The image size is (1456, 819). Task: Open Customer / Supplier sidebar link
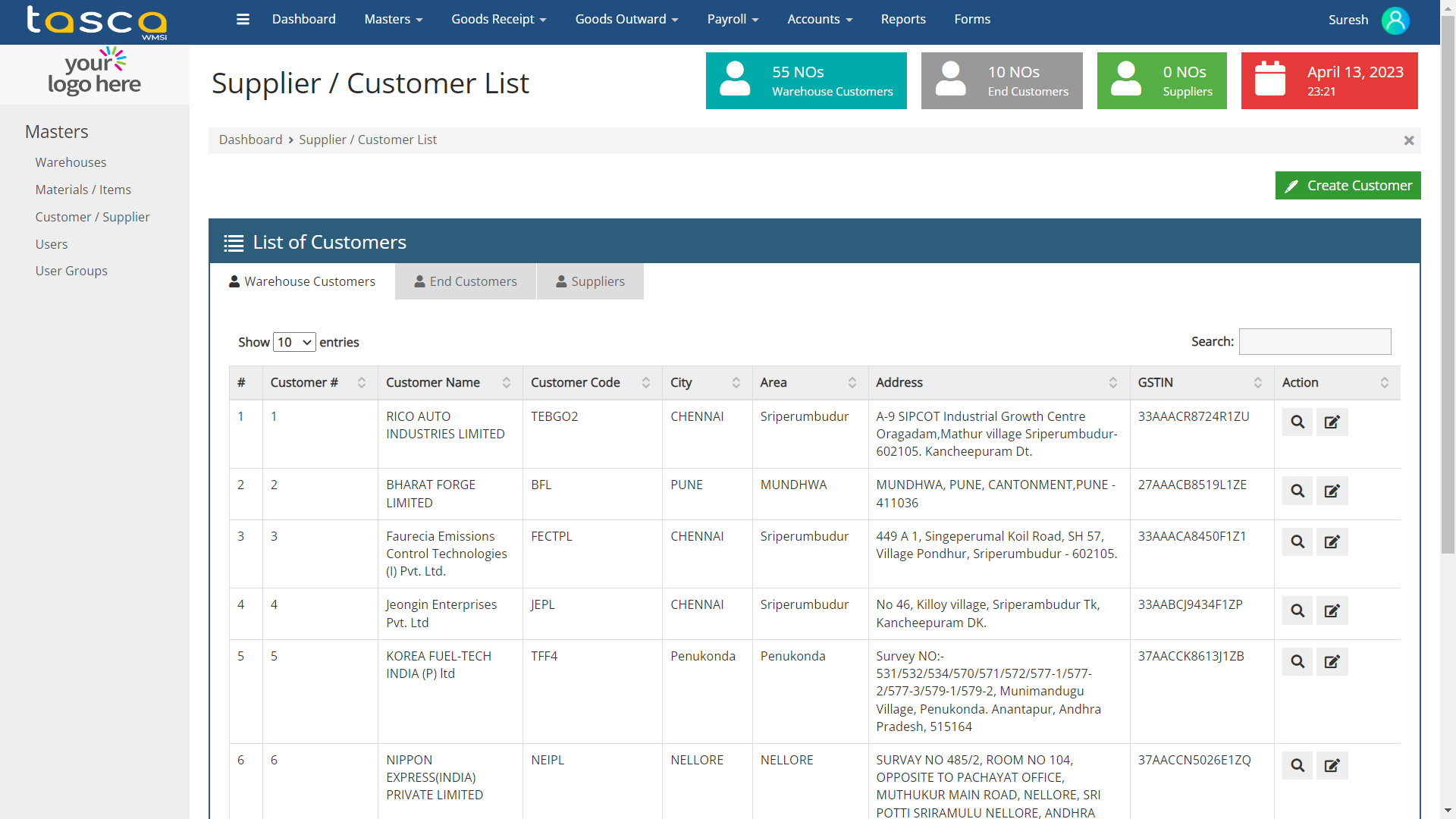[93, 217]
